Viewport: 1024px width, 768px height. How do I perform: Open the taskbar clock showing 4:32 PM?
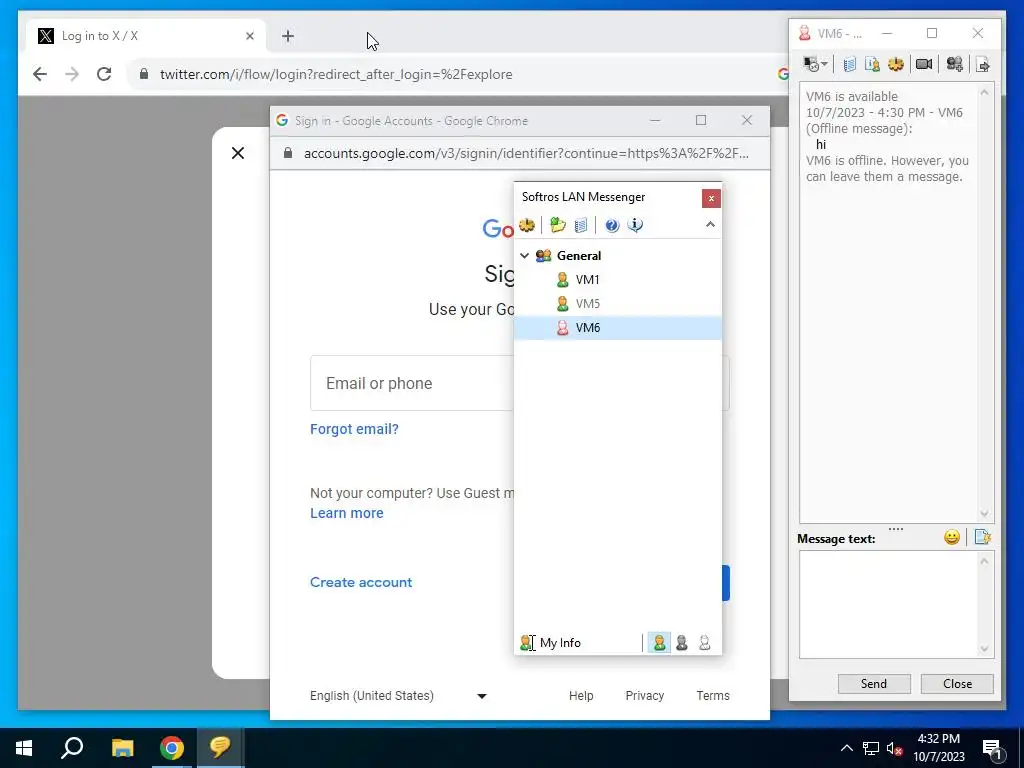938,748
